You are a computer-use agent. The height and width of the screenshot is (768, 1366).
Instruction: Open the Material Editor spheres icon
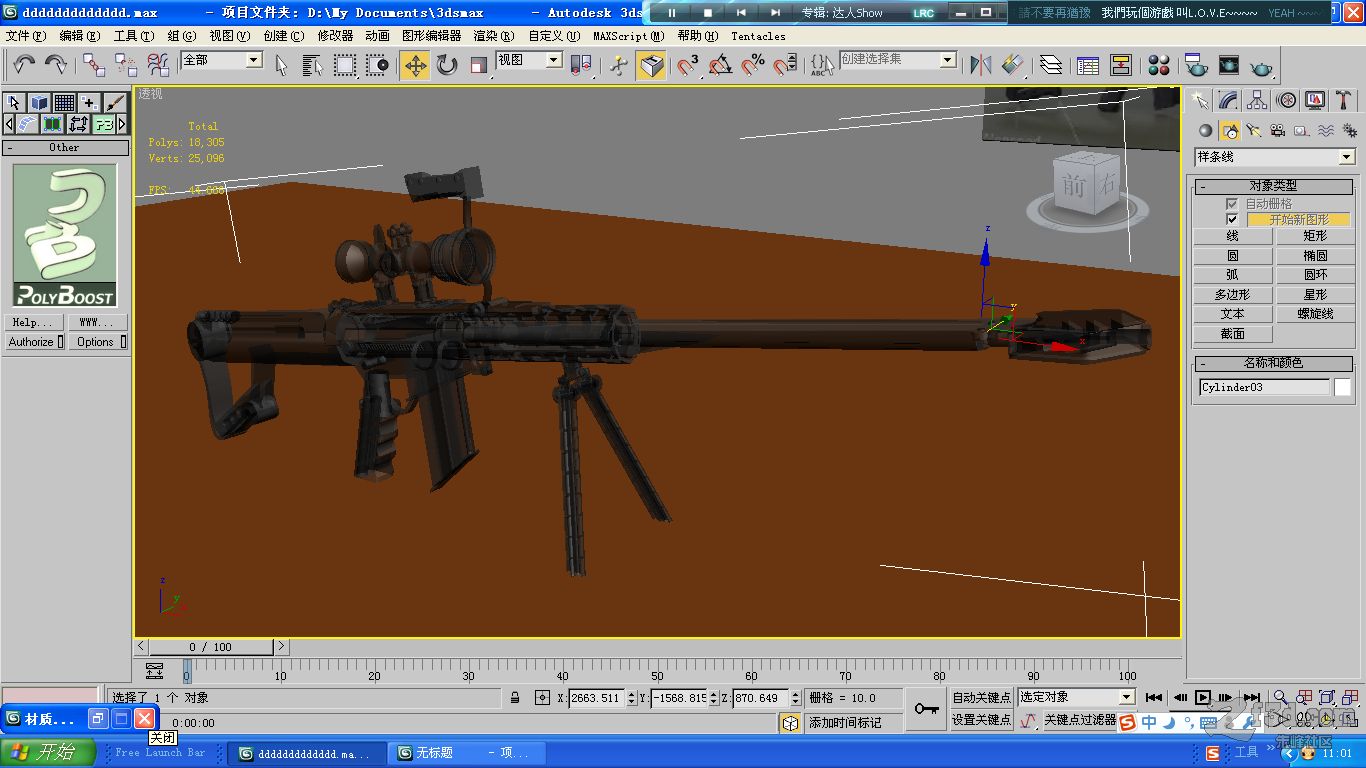click(x=1159, y=65)
